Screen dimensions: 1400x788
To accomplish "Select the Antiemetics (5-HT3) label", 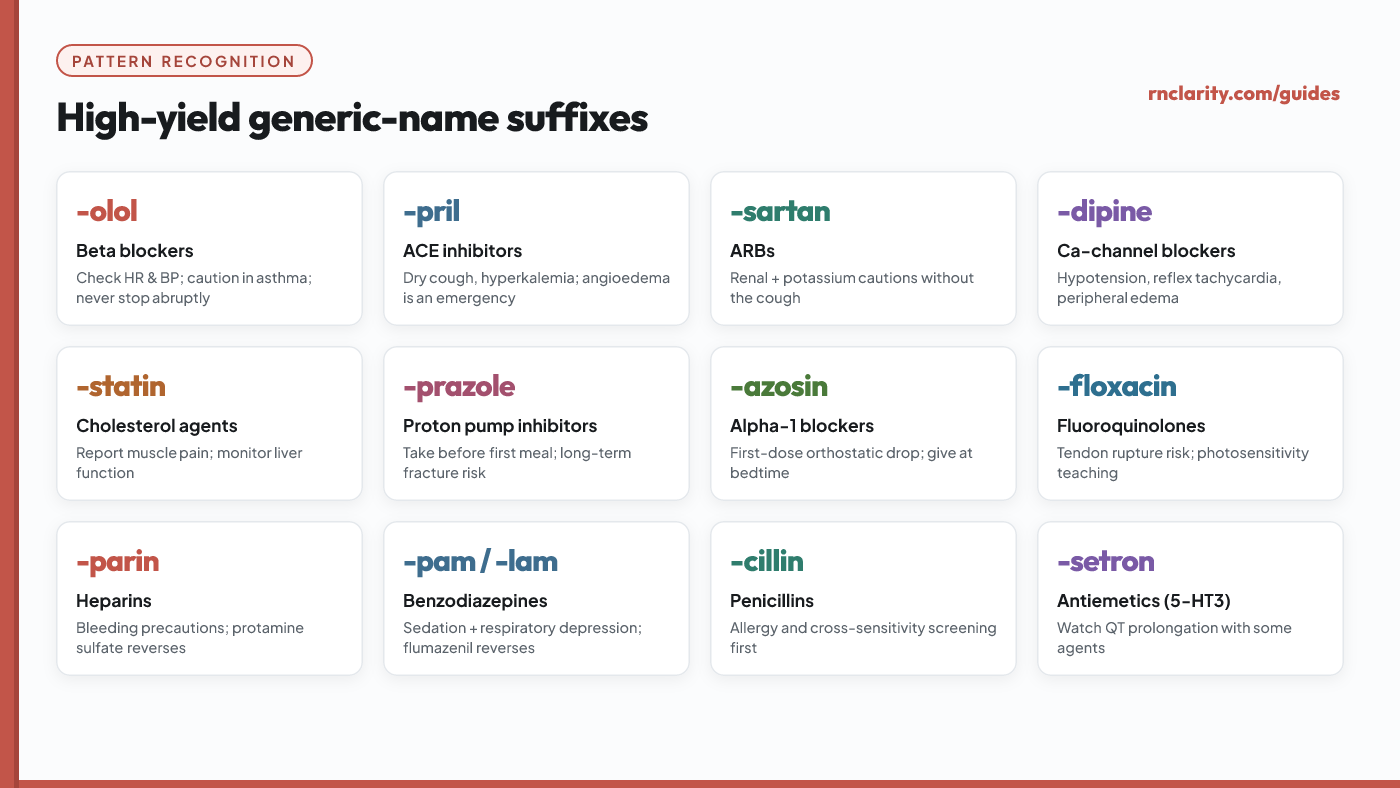I will click(x=1143, y=601).
